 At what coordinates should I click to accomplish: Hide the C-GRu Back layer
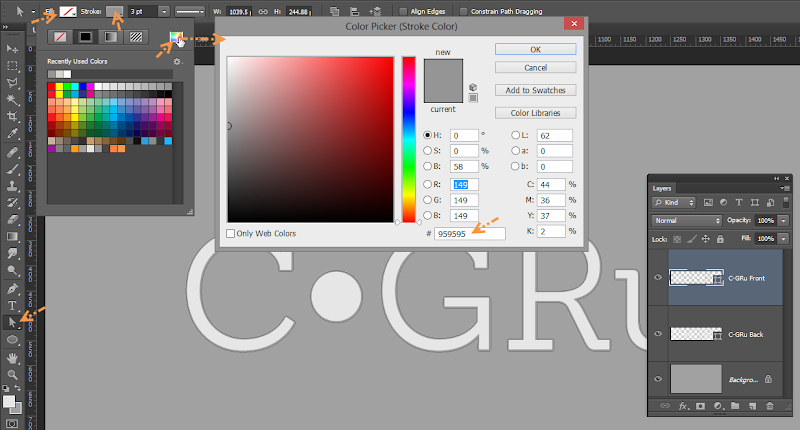click(x=658, y=334)
